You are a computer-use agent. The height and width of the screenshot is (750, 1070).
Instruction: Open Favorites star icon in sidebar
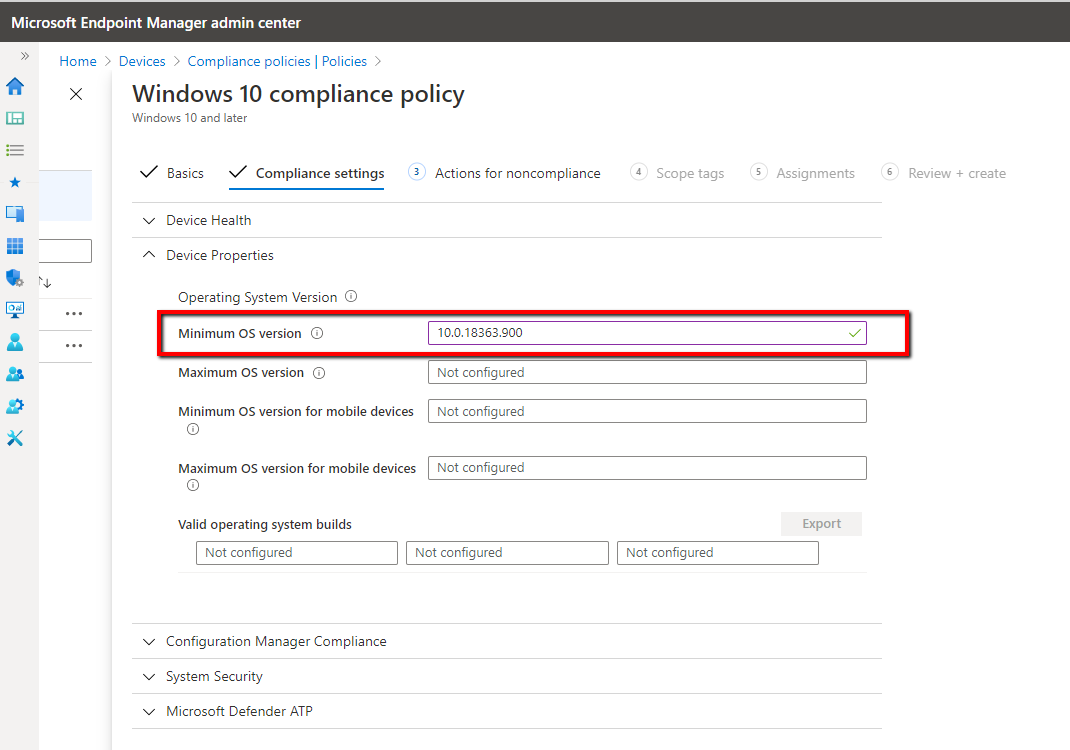tap(15, 182)
